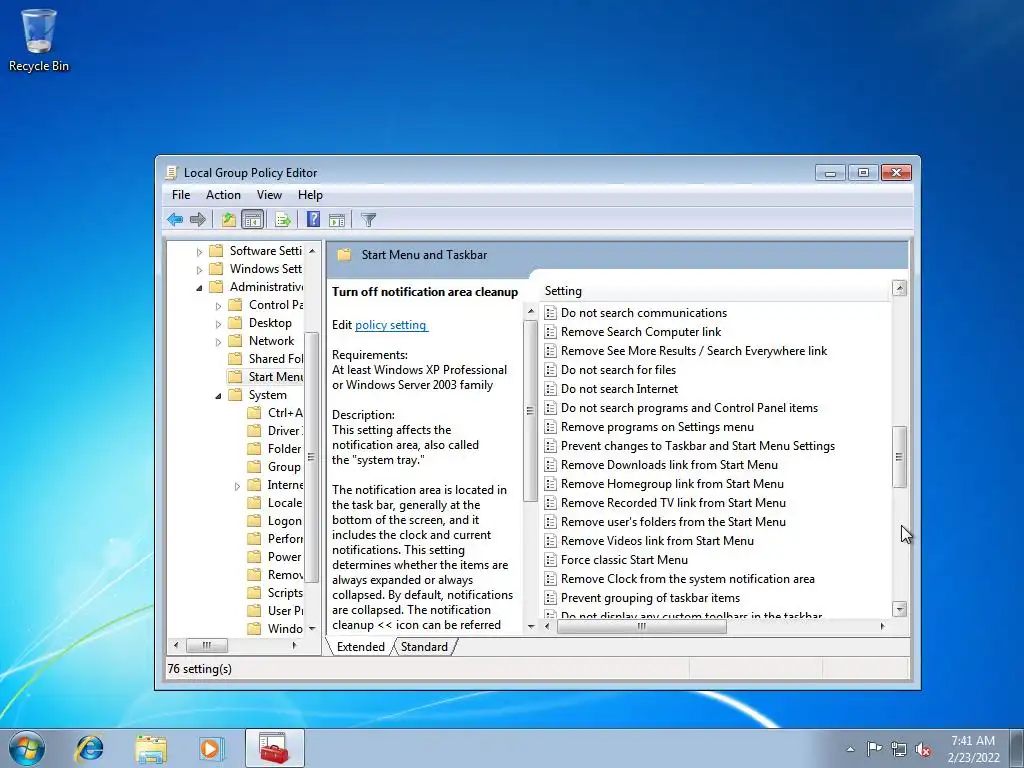This screenshot has height=768, width=1024.
Task: Expand the Software Settings tree node
Action: [199, 251]
